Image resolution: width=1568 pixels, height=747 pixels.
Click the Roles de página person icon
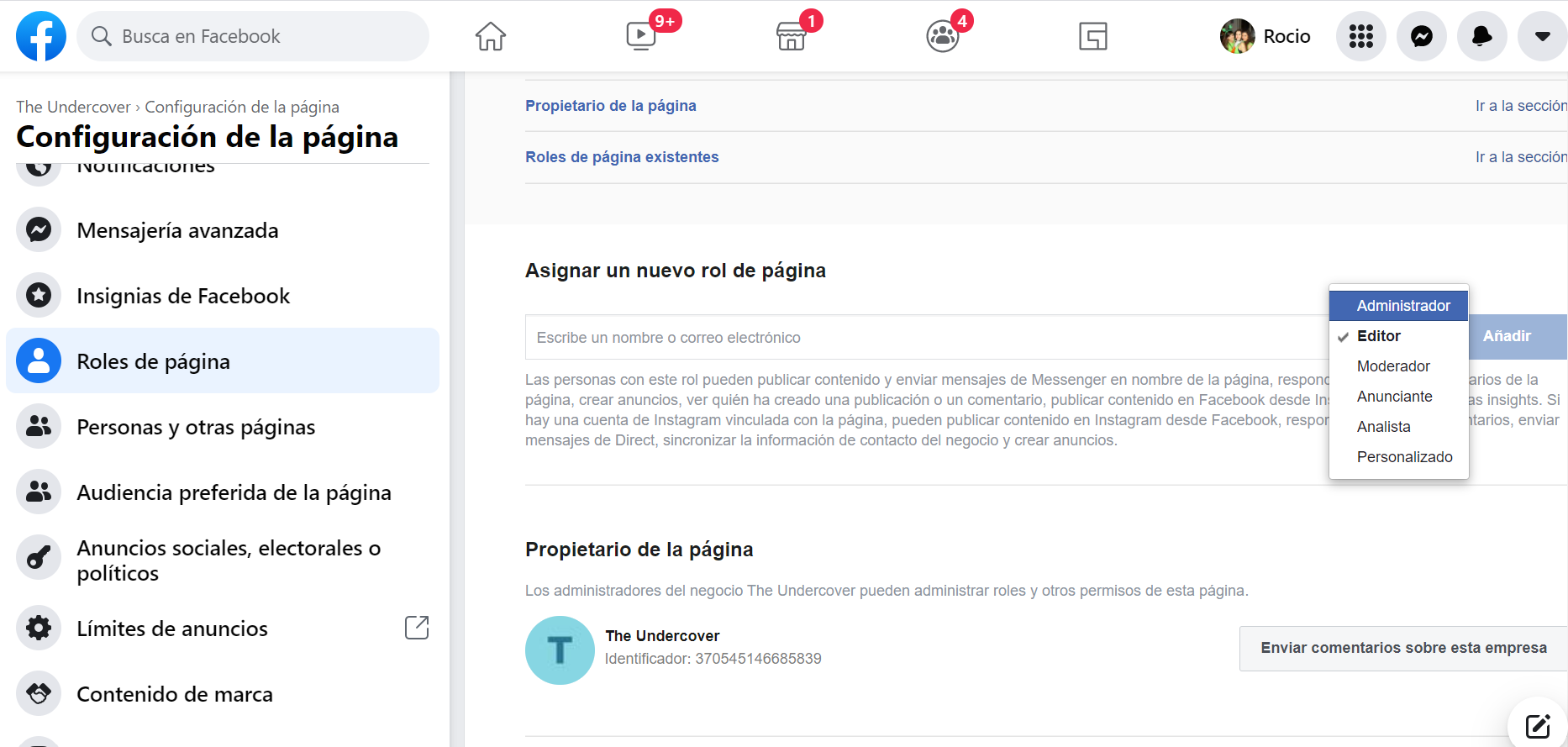click(39, 360)
